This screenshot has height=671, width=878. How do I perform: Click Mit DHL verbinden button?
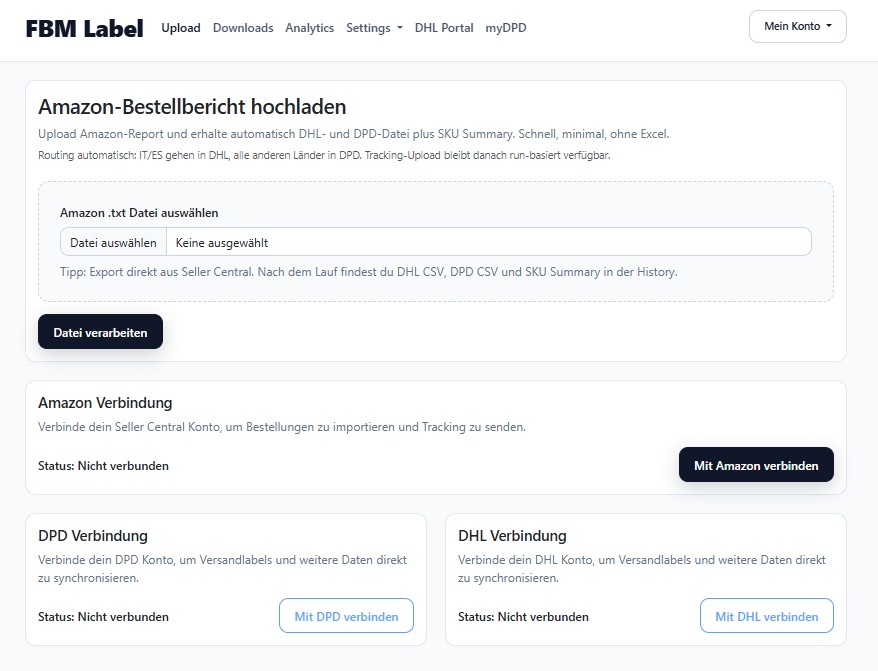(766, 616)
